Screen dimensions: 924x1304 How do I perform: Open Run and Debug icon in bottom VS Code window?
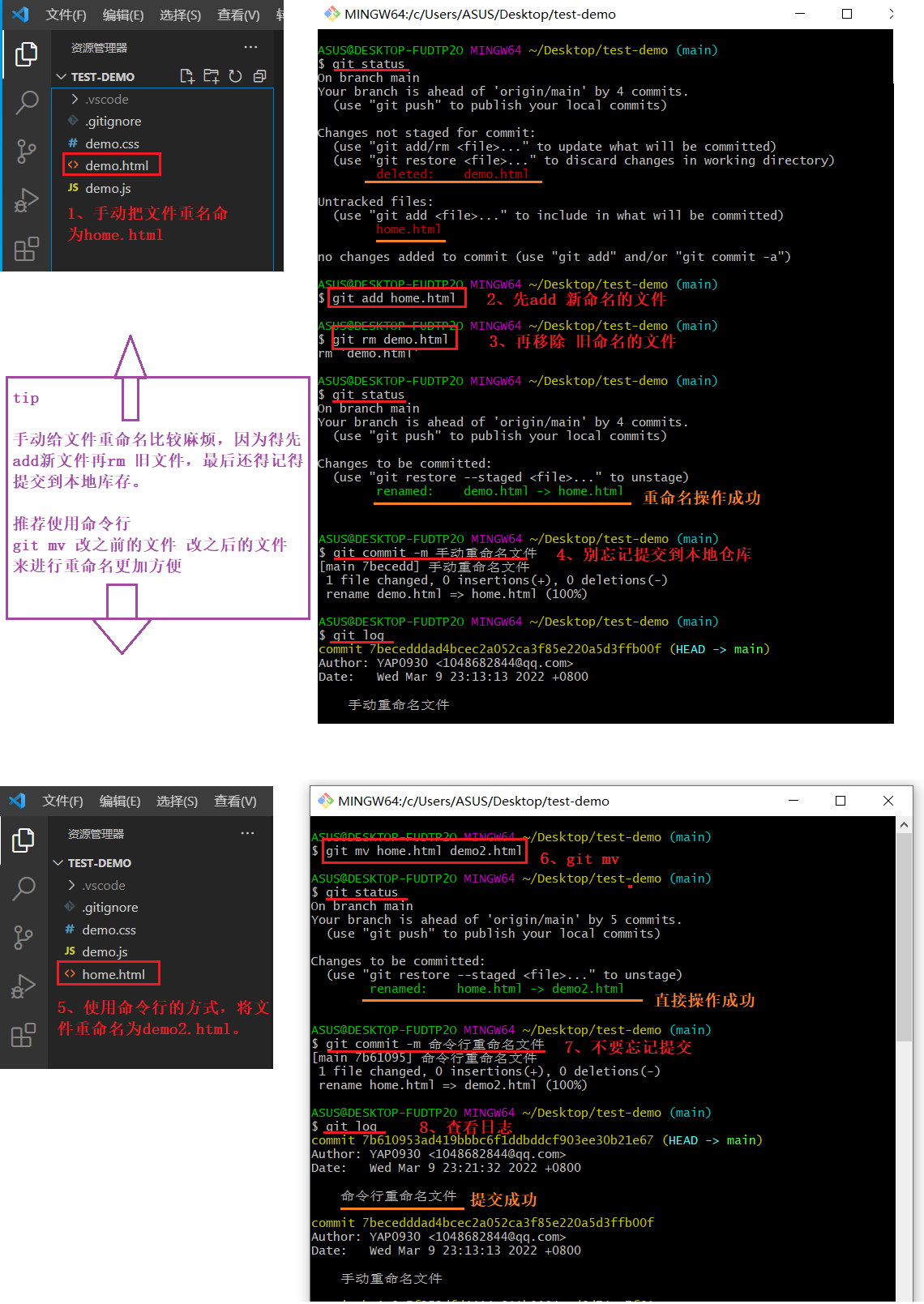coord(23,986)
